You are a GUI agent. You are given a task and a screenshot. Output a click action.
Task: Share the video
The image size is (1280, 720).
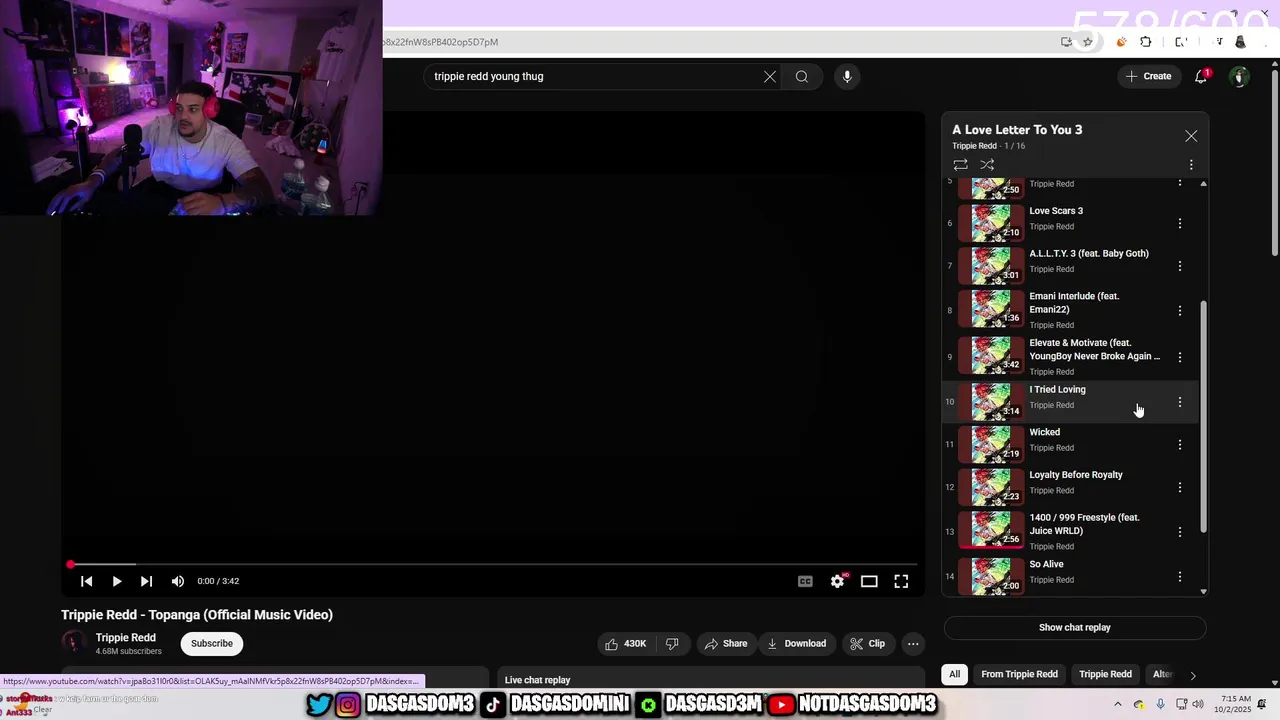(x=727, y=643)
